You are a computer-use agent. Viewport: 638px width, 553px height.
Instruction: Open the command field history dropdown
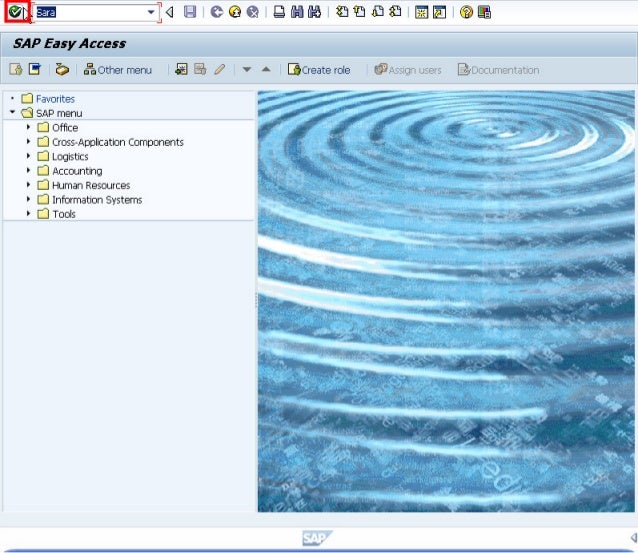click(x=151, y=12)
